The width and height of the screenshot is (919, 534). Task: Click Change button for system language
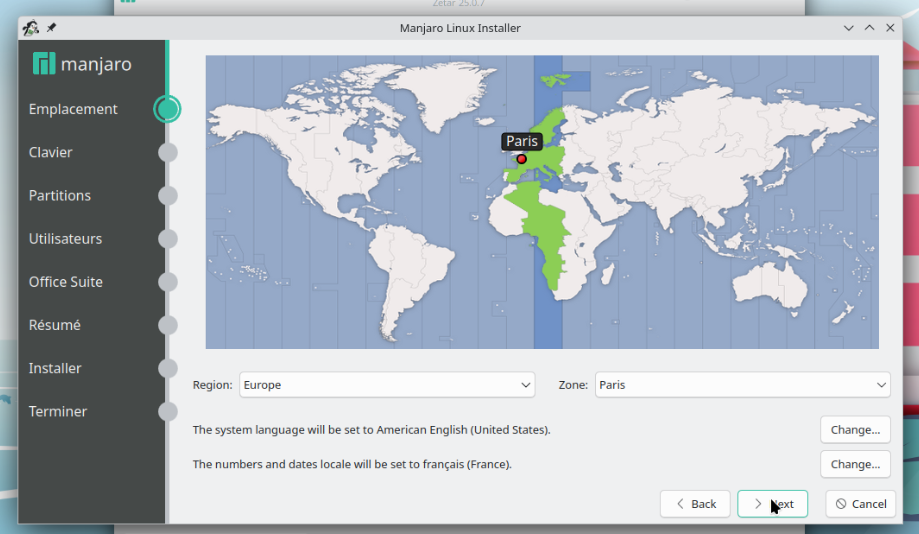click(x=855, y=430)
